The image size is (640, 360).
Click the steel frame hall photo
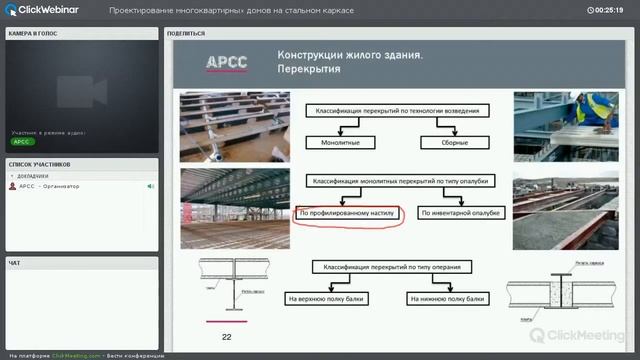[x=235, y=209]
